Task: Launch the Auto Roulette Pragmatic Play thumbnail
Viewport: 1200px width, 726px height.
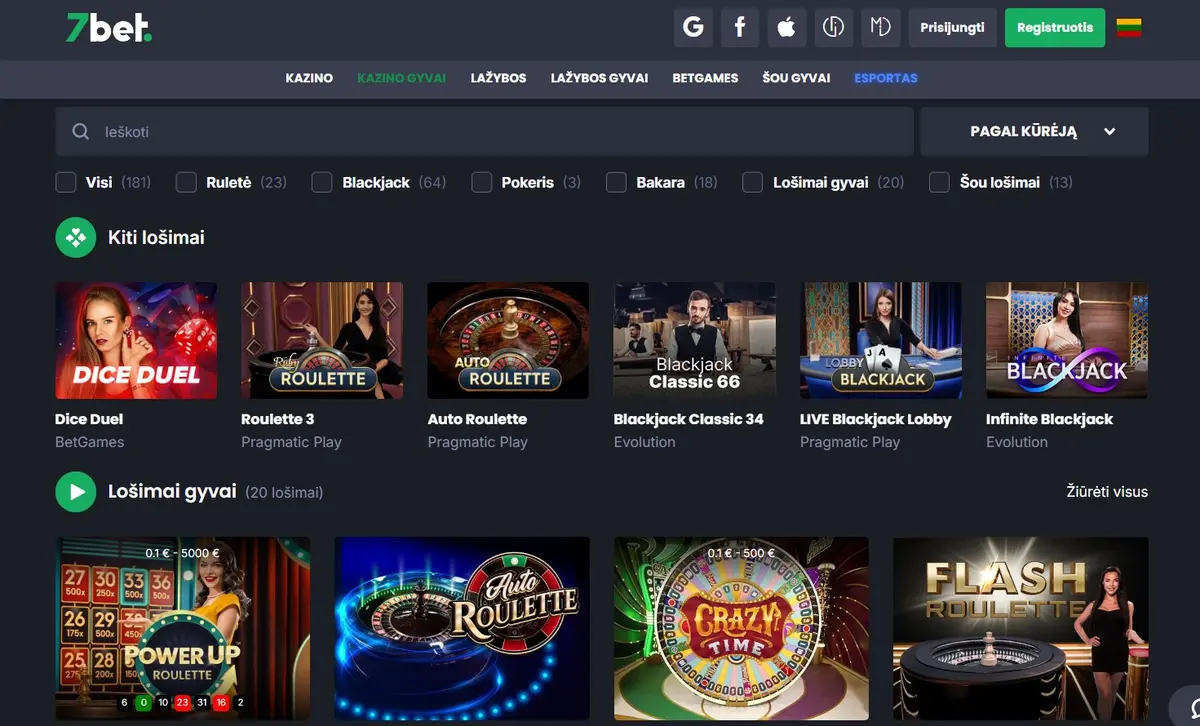Action: (508, 341)
